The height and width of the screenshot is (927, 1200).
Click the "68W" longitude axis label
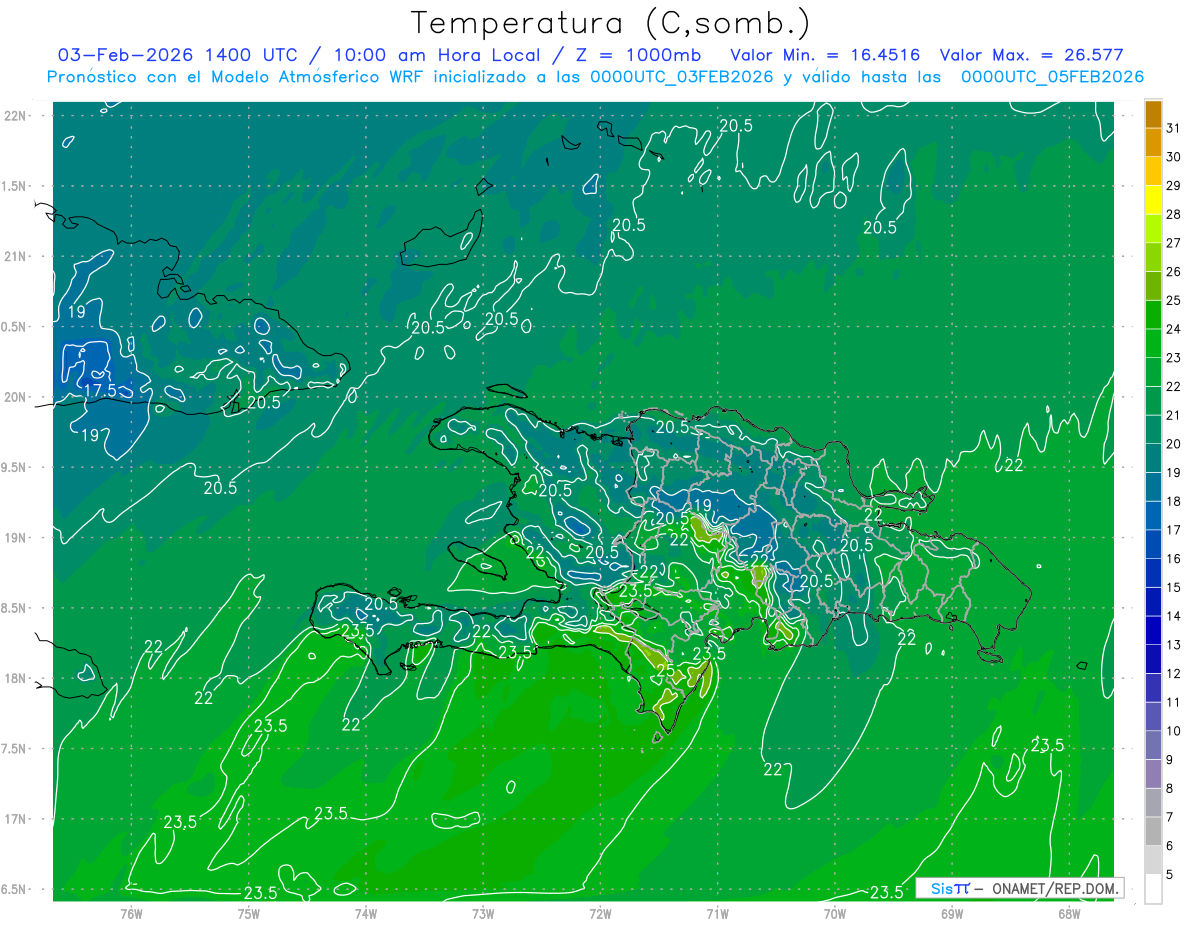[1069, 914]
